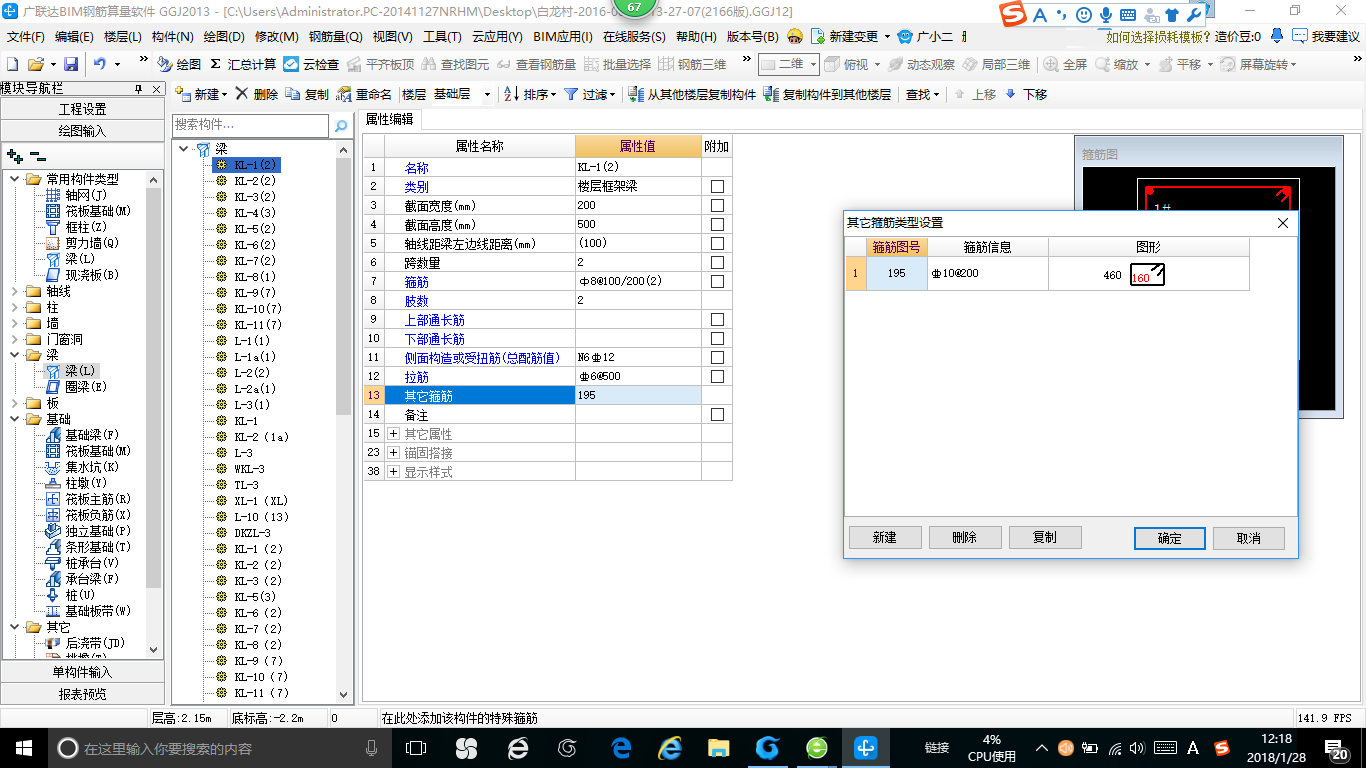This screenshot has width=1366, height=768.
Task: Toggle the 附加 checkbox for 截面宽度
Action: tap(717, 206)
